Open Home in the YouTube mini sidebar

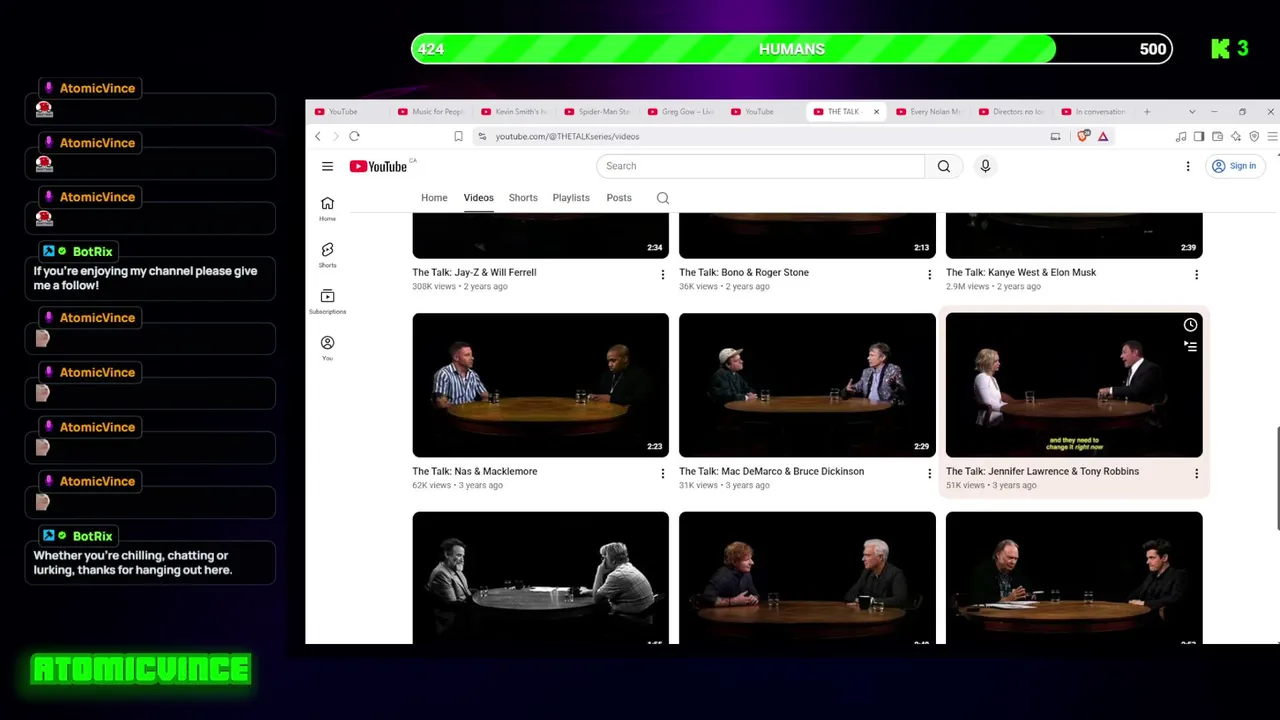pos(327,209)
